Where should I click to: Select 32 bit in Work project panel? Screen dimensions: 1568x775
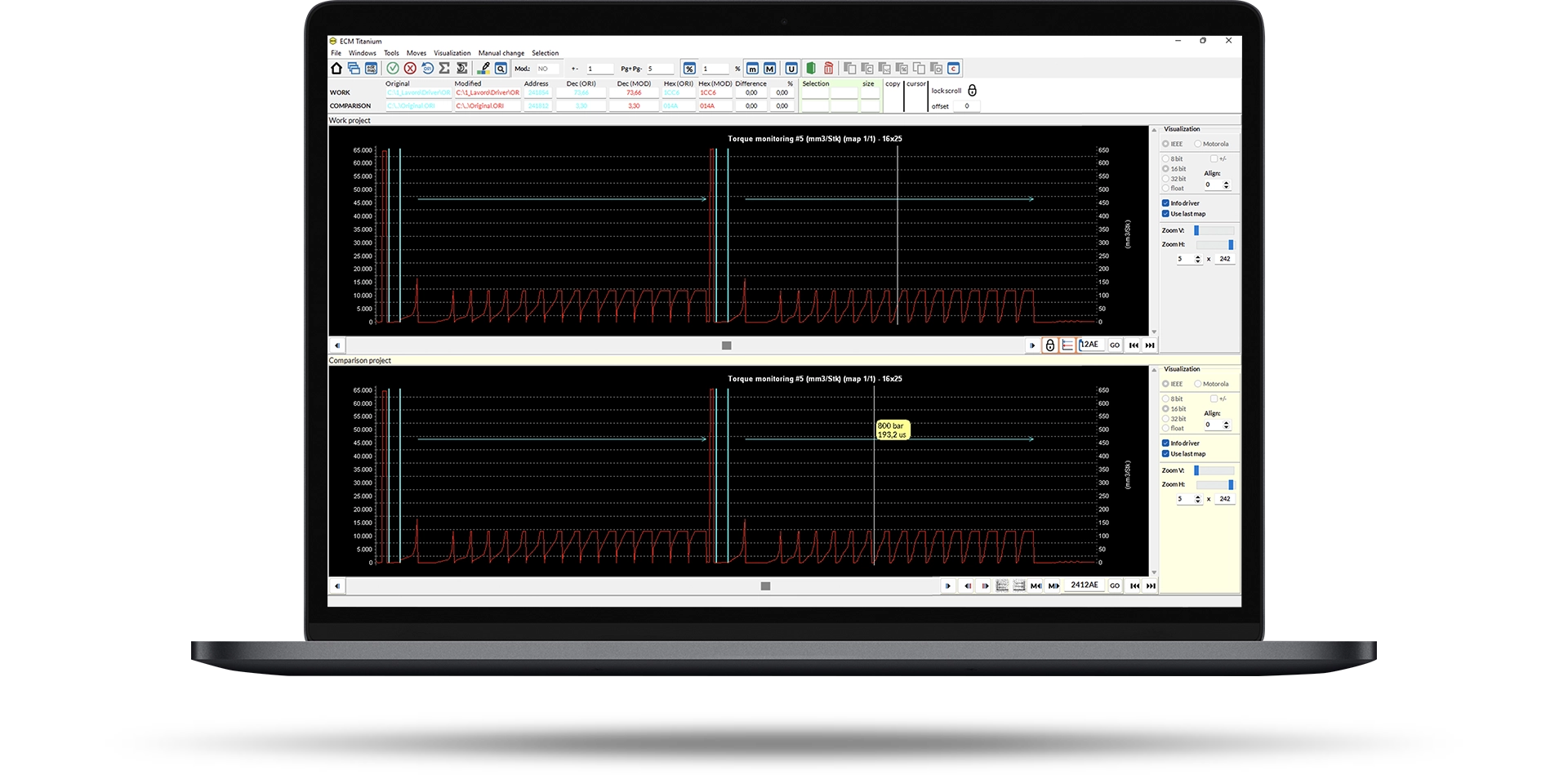[1174, 179]
